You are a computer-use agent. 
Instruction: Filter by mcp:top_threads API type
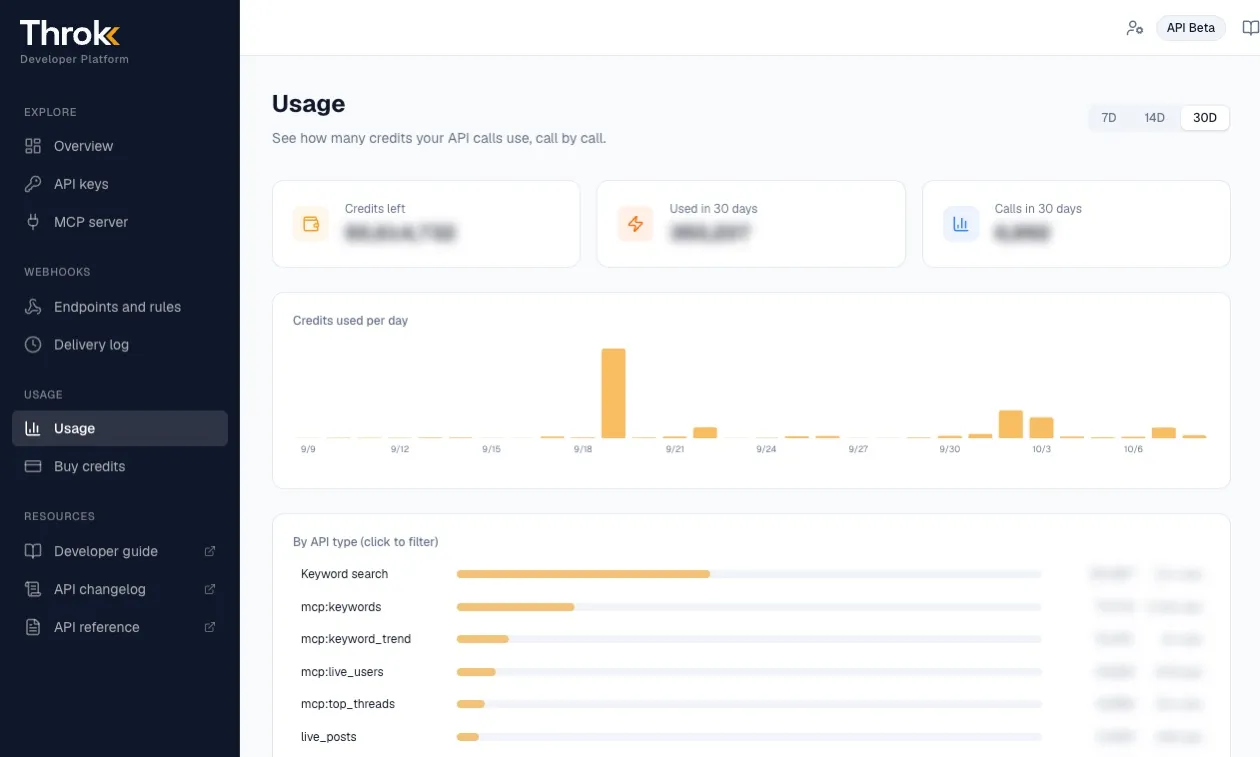[x=750, y=704]
